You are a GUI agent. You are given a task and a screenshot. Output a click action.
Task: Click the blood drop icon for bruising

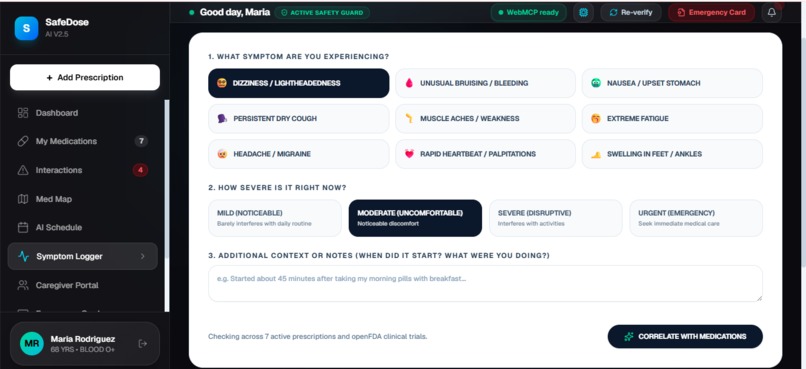(x=409, y=83)
